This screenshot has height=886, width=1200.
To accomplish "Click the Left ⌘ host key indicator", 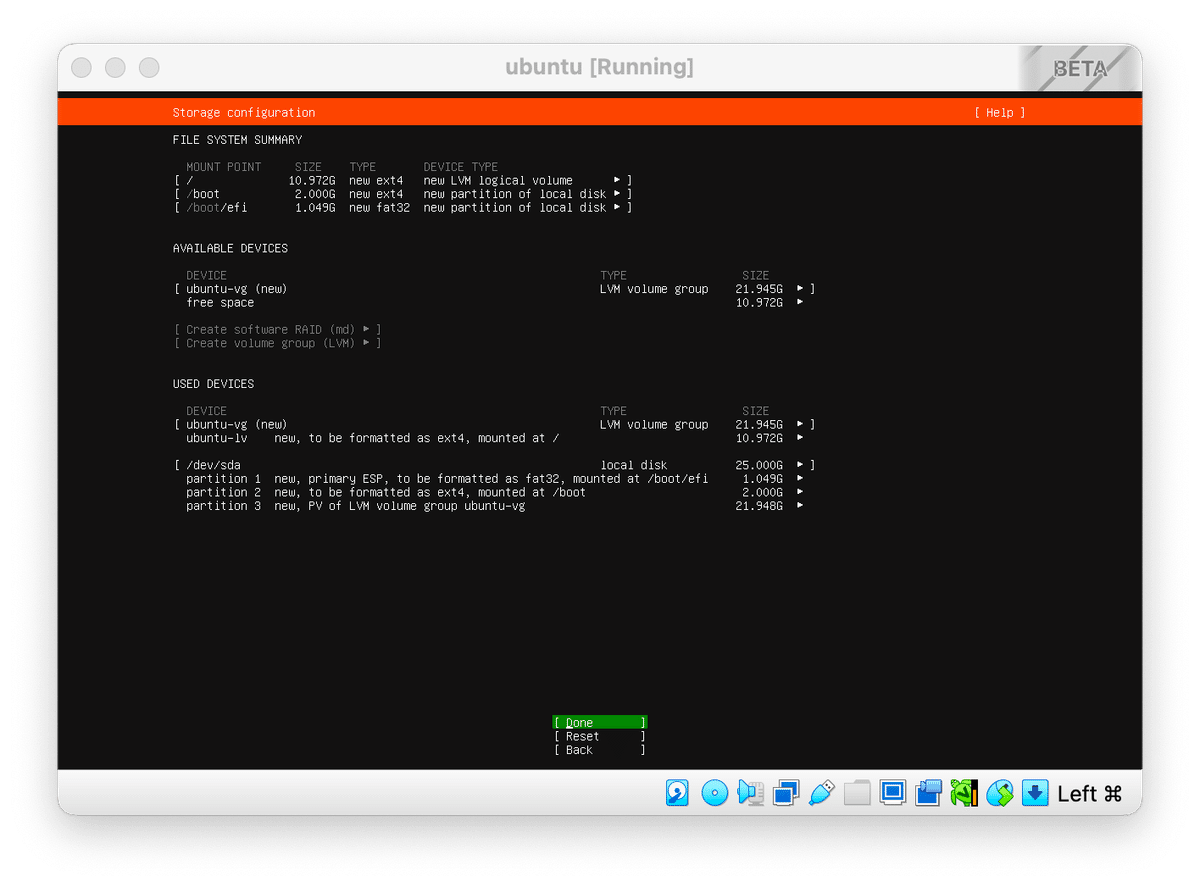I will point(1090,794).
